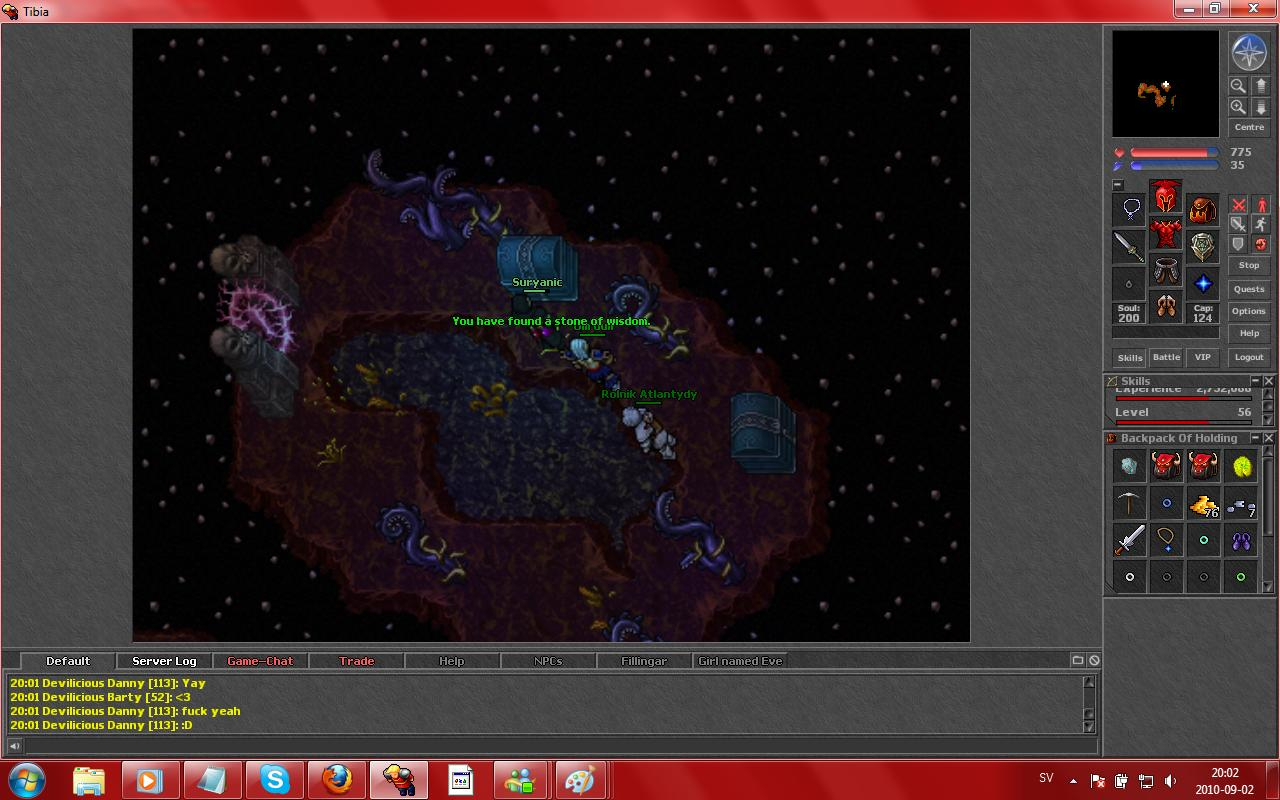Click the legs equipment slot
Screen dimensions: 1280x800
1166,270
